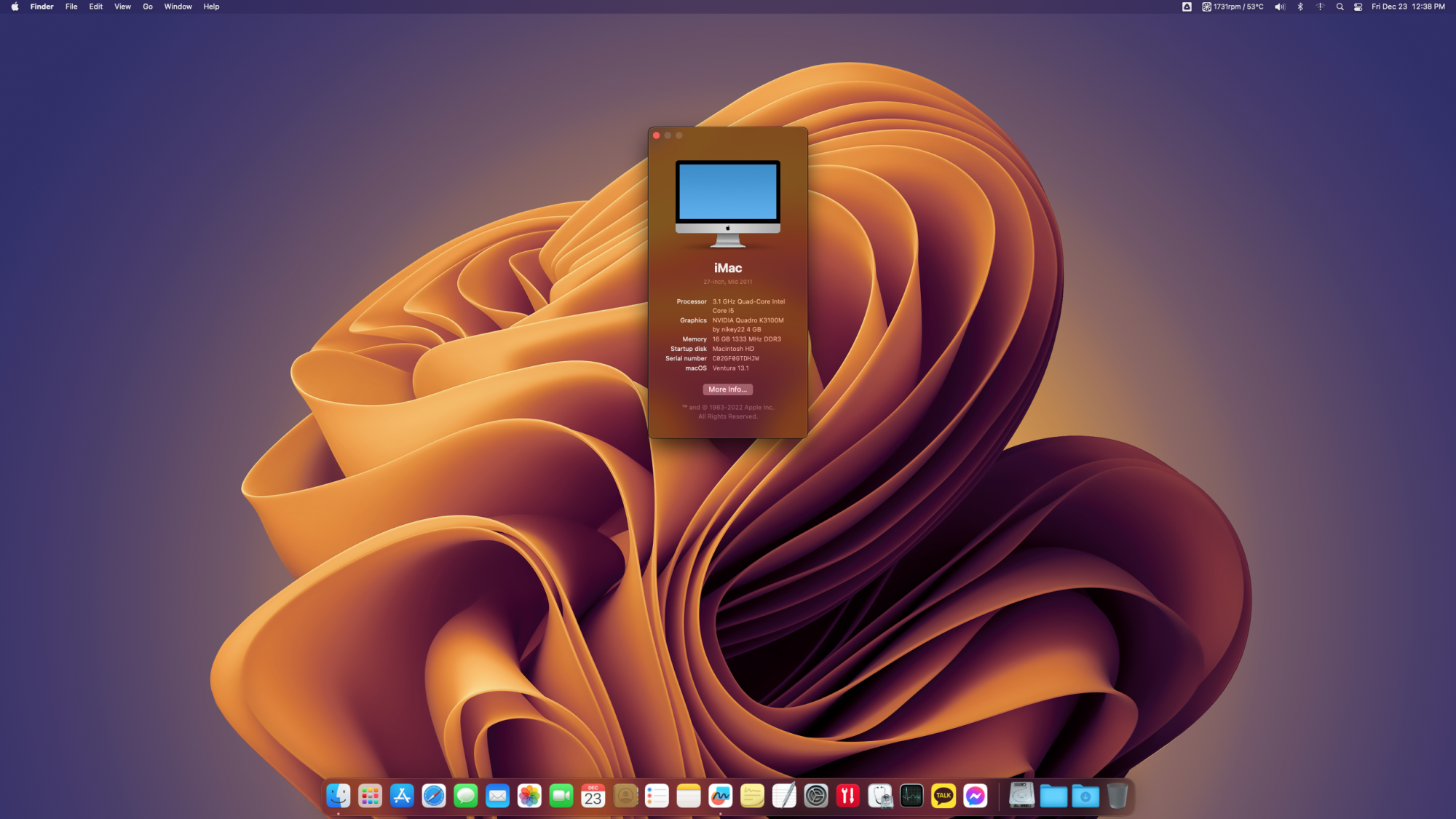Open the Photos app
Viewport: 1456px width, 819px height.
click(x=529, y=796)
